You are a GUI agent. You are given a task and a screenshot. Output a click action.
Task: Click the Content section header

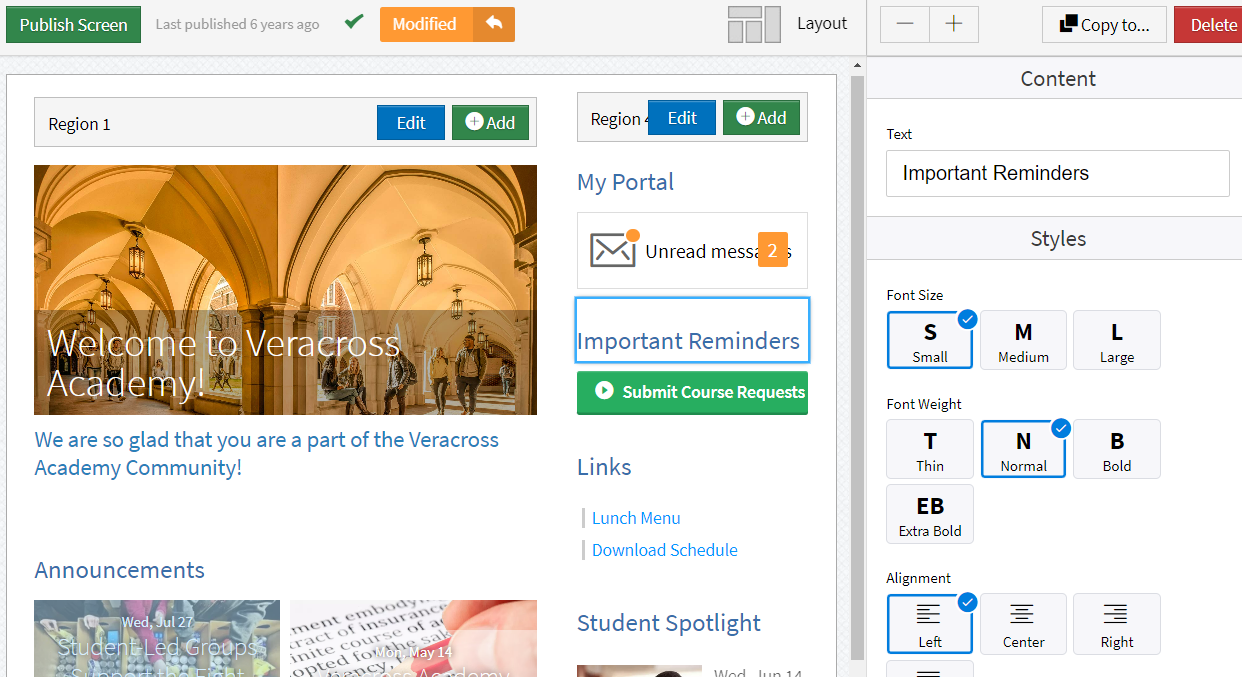(x=1054, y=78)
